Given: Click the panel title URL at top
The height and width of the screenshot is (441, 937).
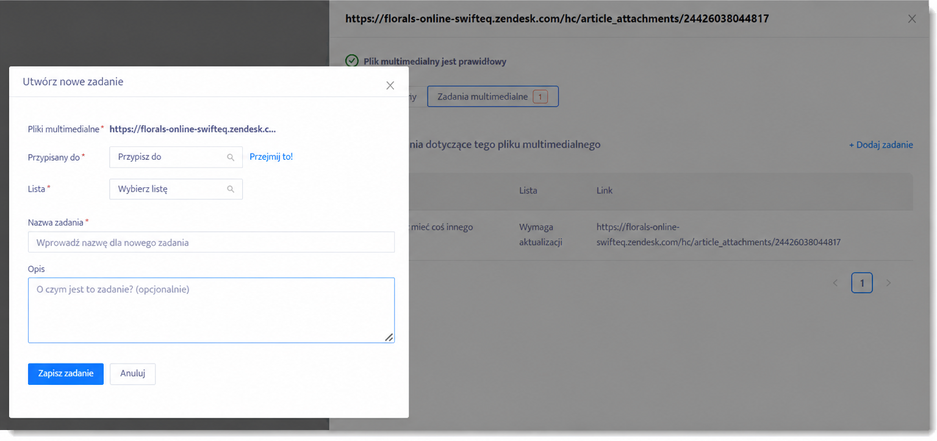Looking at the screenshot, I should pyautogui.click(x=557, y=19).
